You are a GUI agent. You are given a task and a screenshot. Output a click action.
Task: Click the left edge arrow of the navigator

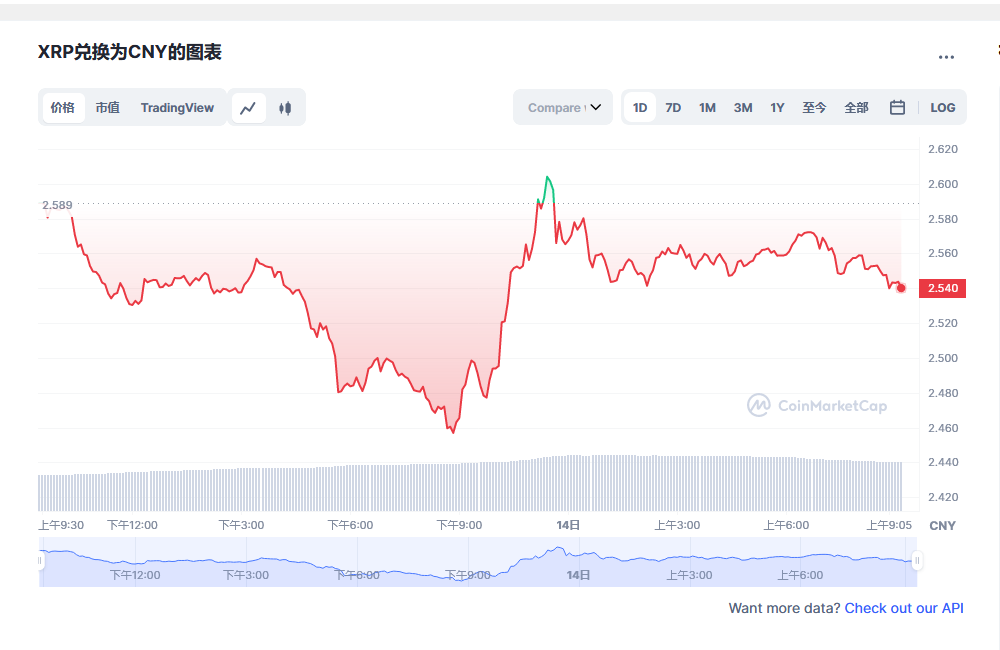(39, 559)
